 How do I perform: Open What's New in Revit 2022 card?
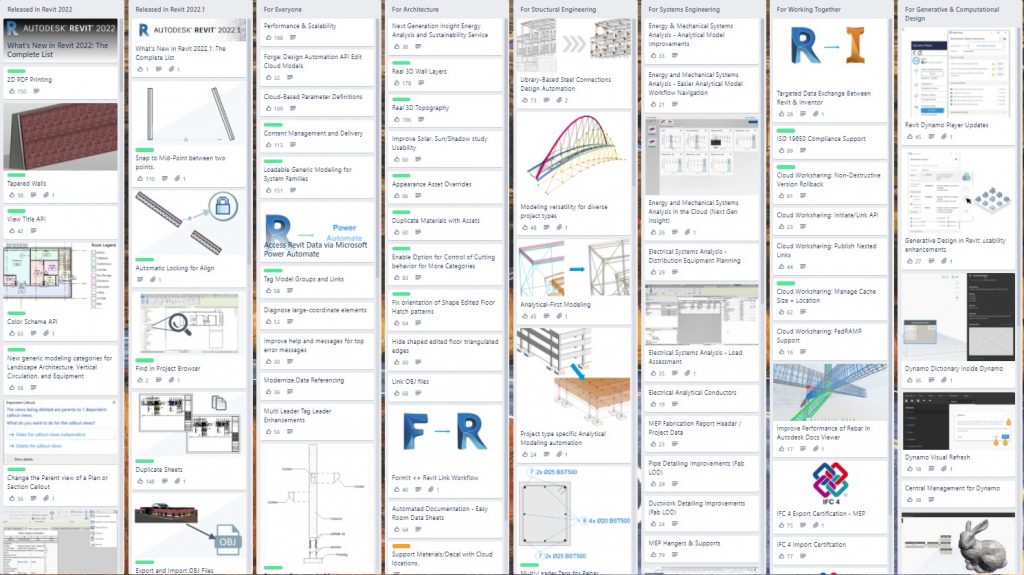[x=60, y=39]
